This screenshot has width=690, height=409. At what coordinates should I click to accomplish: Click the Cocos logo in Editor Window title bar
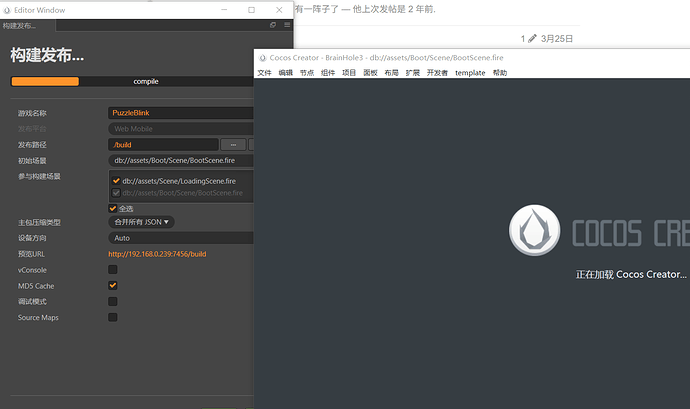(x=7, y=10)
